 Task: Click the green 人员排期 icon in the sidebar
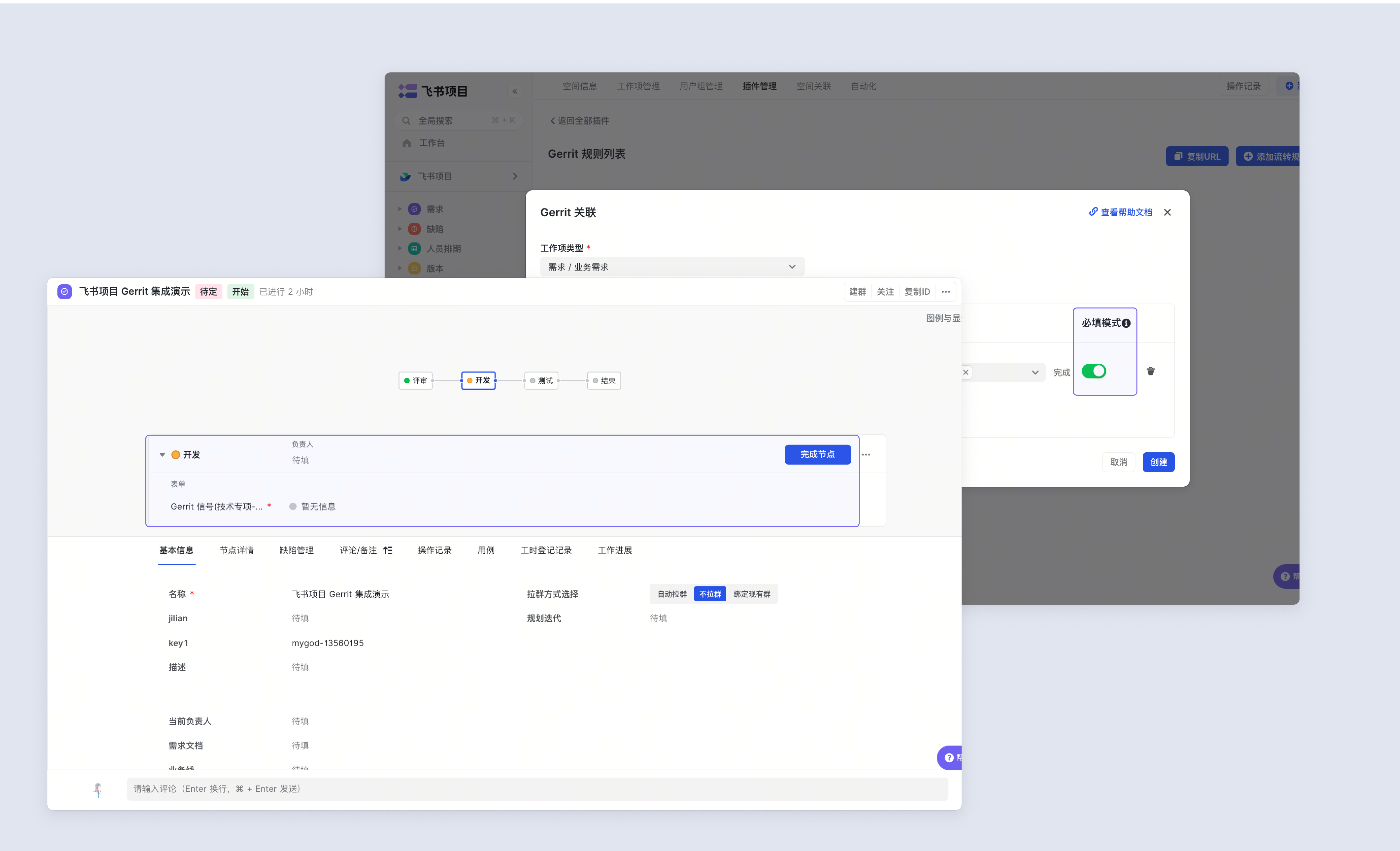415,248
